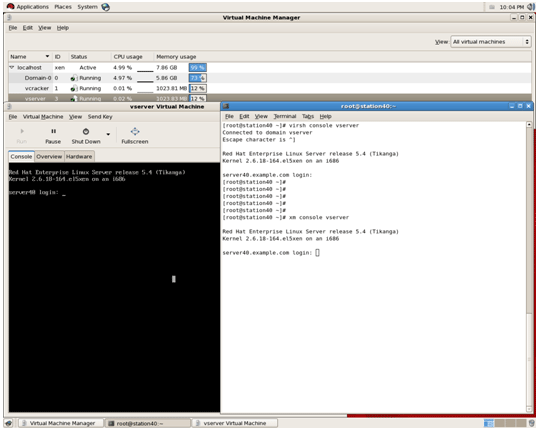The image size is (539, 431).
Task: Click the server40.example.com login prompt in terminal
Action: (267, 253)
